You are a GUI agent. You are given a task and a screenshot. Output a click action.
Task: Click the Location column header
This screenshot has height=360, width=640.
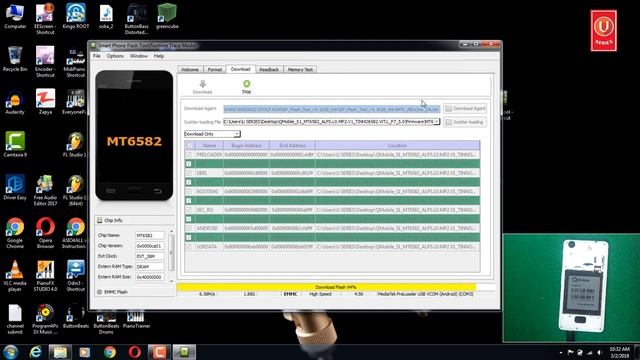397,145
